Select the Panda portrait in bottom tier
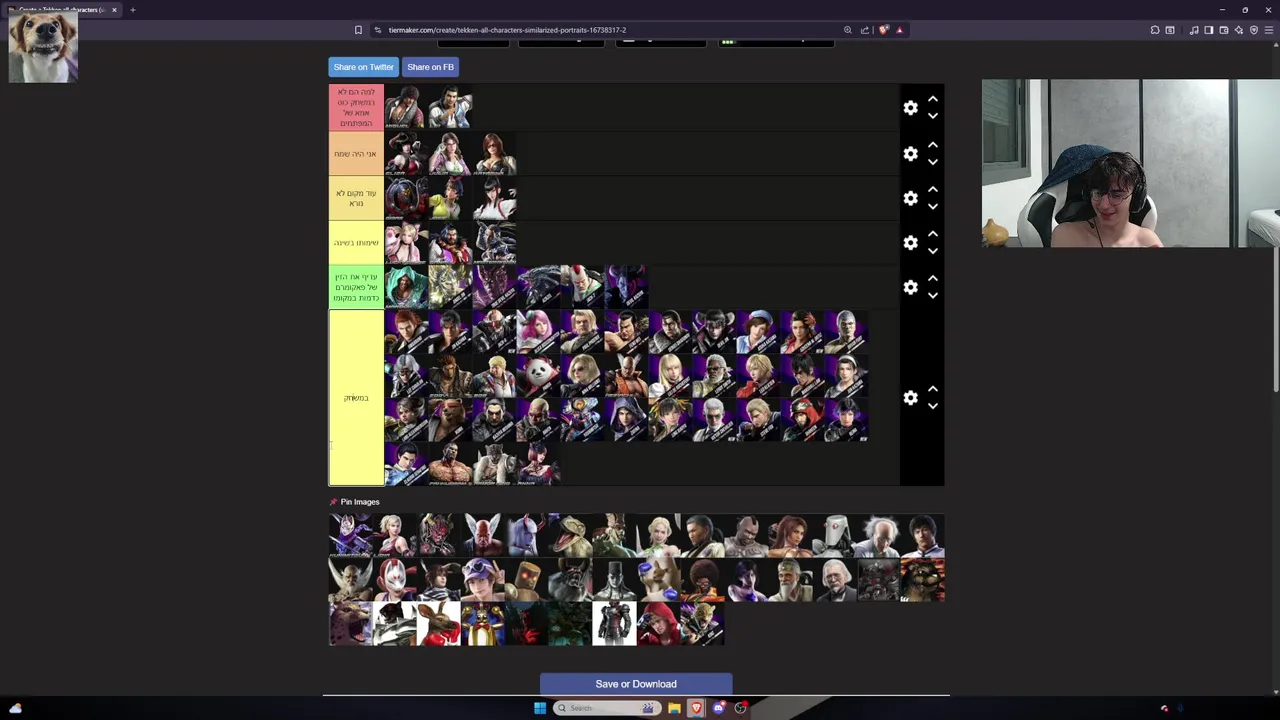 (x=538, y=375)
